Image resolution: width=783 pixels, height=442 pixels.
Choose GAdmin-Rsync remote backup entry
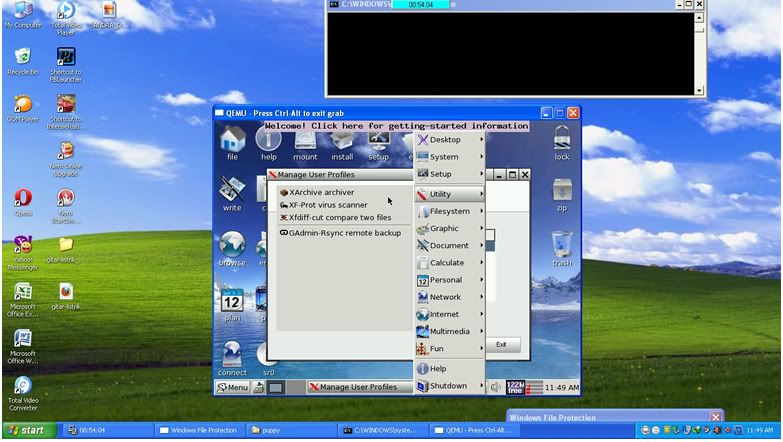tap(345, 233)
